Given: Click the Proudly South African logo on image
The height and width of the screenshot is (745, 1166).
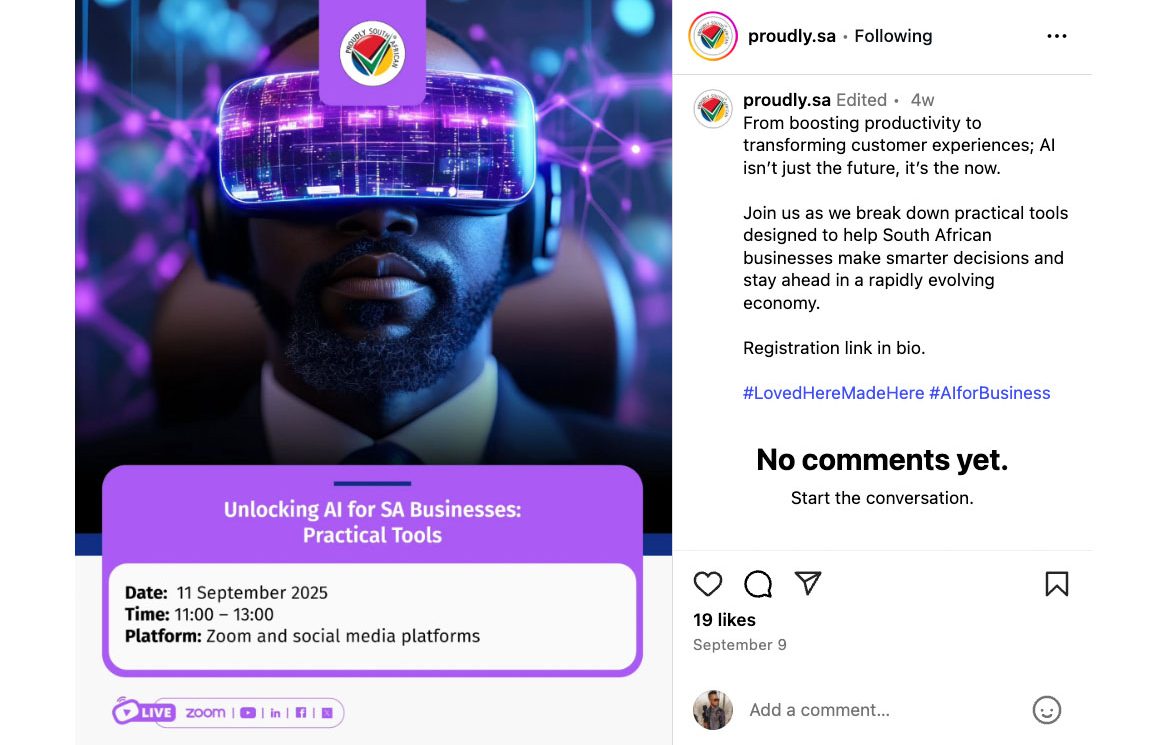Looking at the screenshot, I should (372, 53).
